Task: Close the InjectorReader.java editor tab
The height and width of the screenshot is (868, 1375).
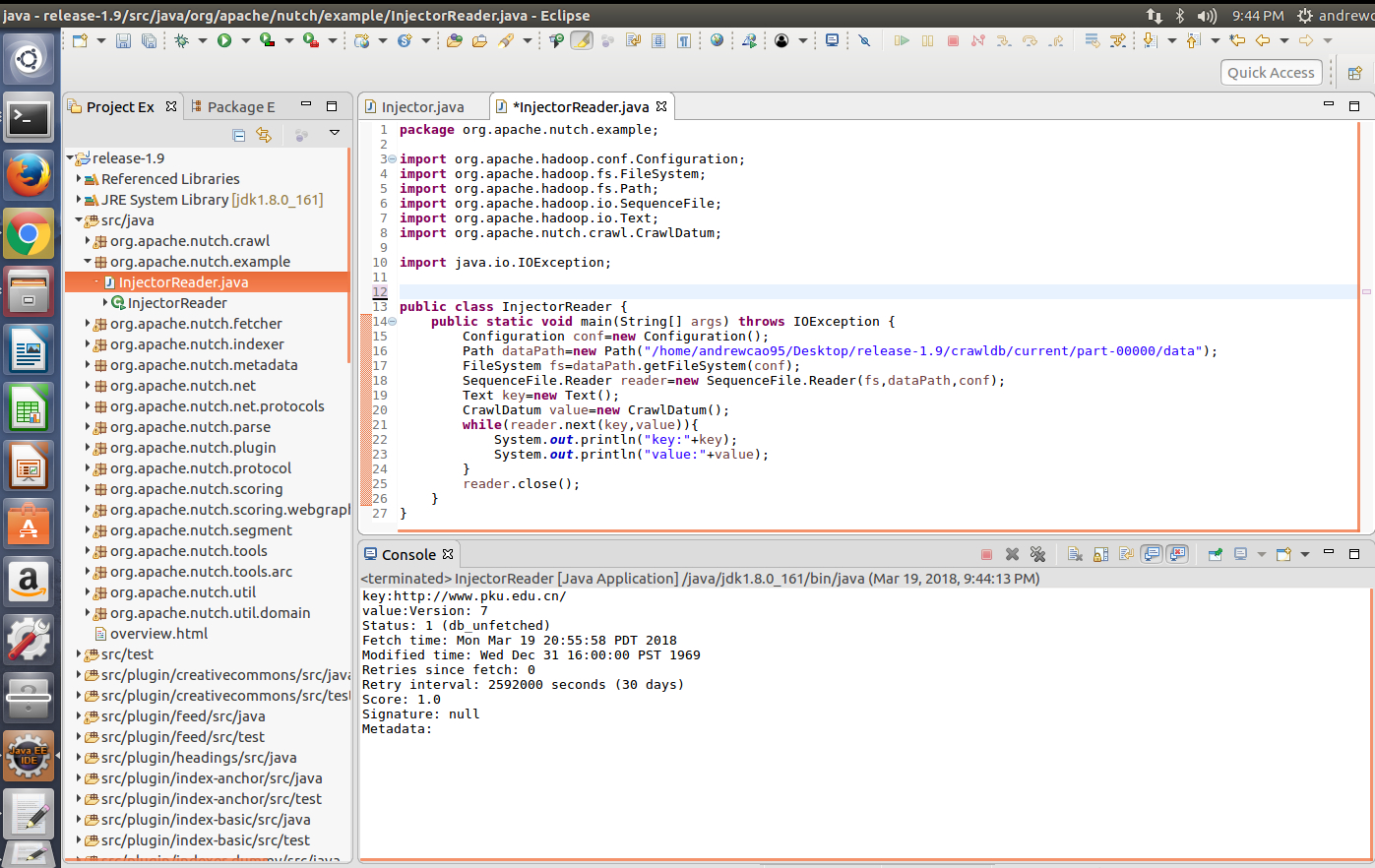Action: [x=661, y=106]
